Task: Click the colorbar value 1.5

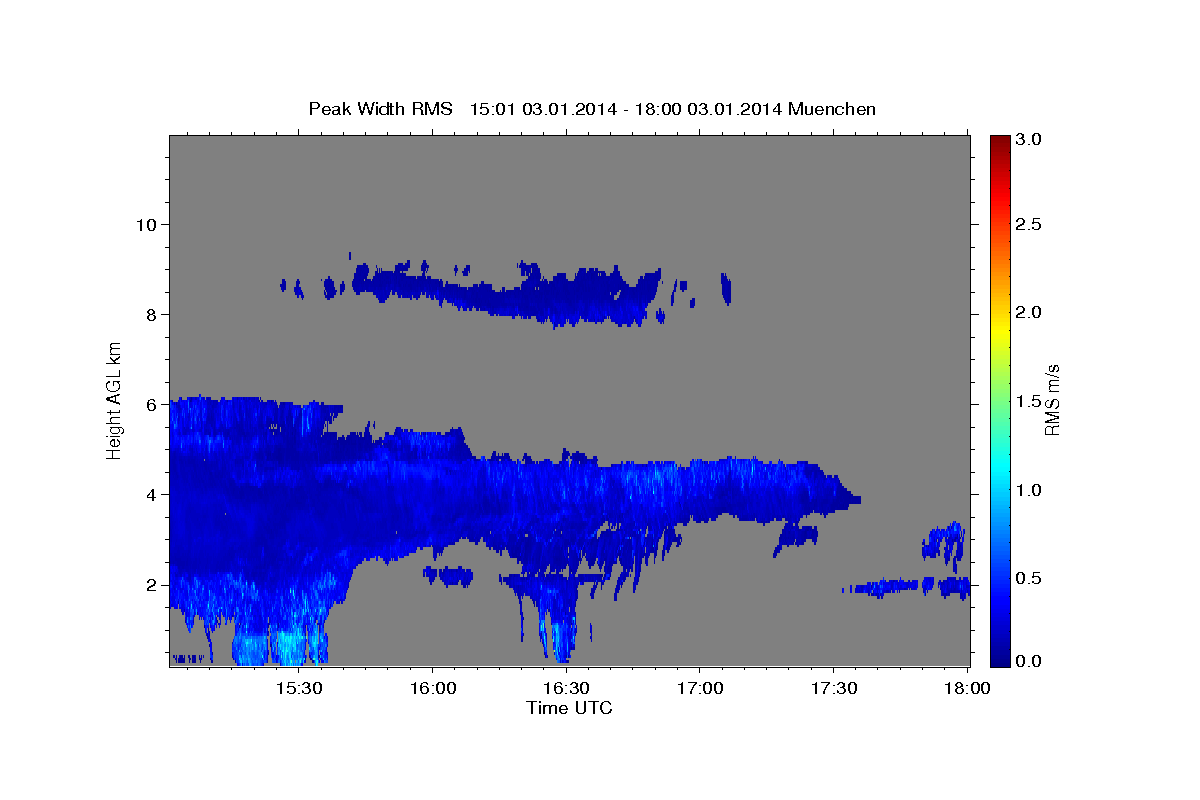Action: [x=1029, y=401]
